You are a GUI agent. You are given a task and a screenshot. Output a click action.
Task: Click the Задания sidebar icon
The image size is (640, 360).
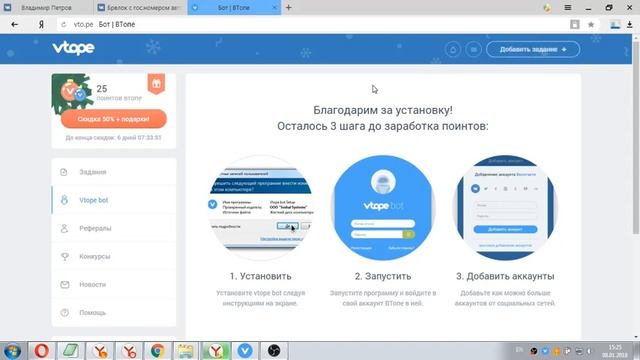tap(64, 172)
